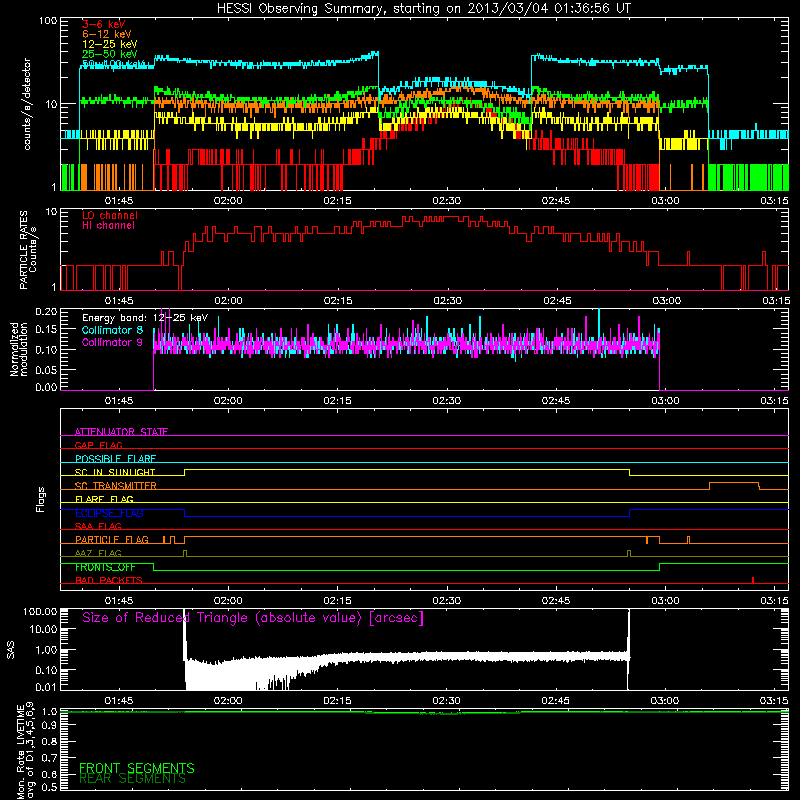Click the POSSIBLE_FLARE flag label

pos(115,459)
